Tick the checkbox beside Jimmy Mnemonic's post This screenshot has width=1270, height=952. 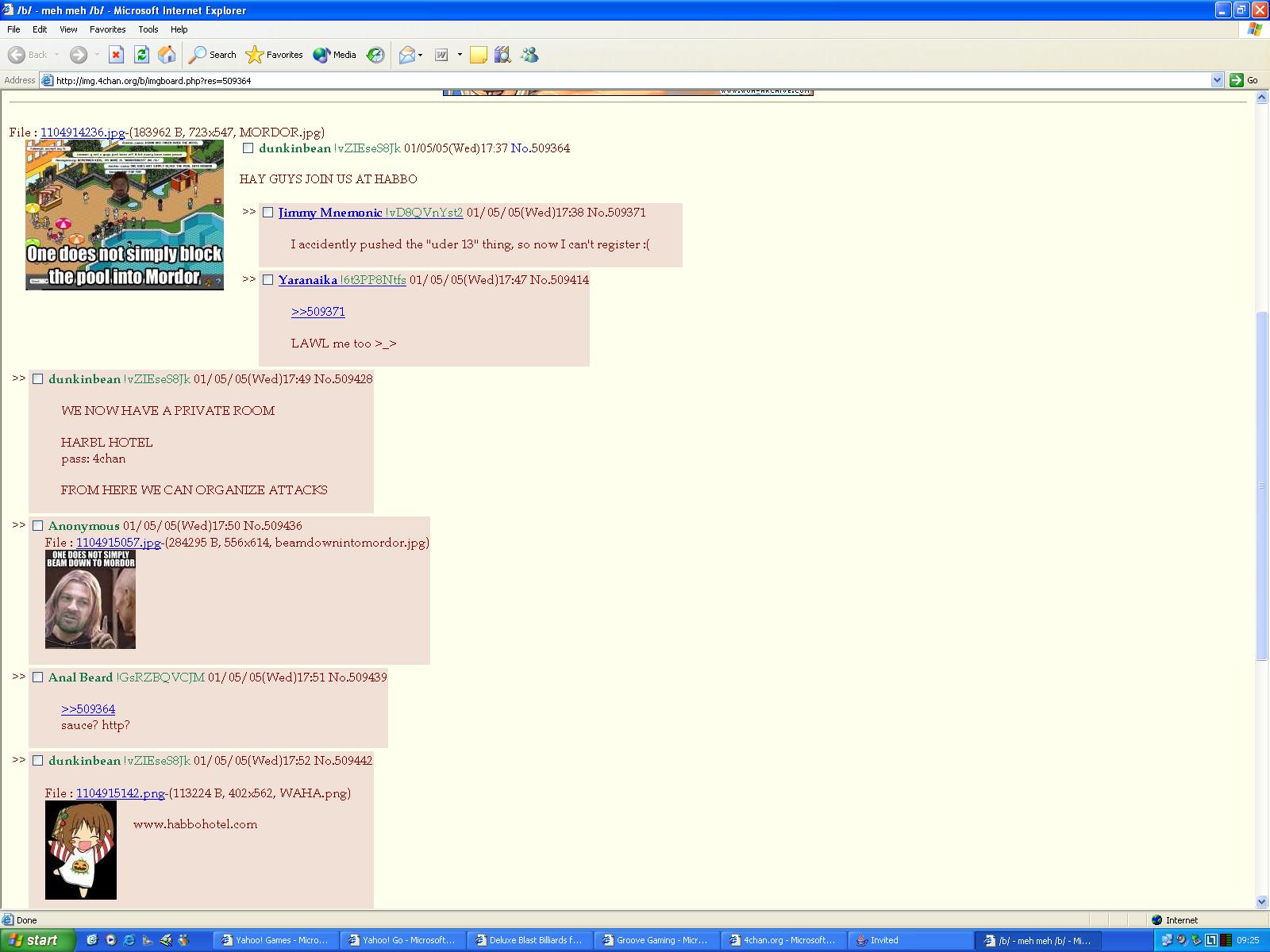(x=267, y=213)
